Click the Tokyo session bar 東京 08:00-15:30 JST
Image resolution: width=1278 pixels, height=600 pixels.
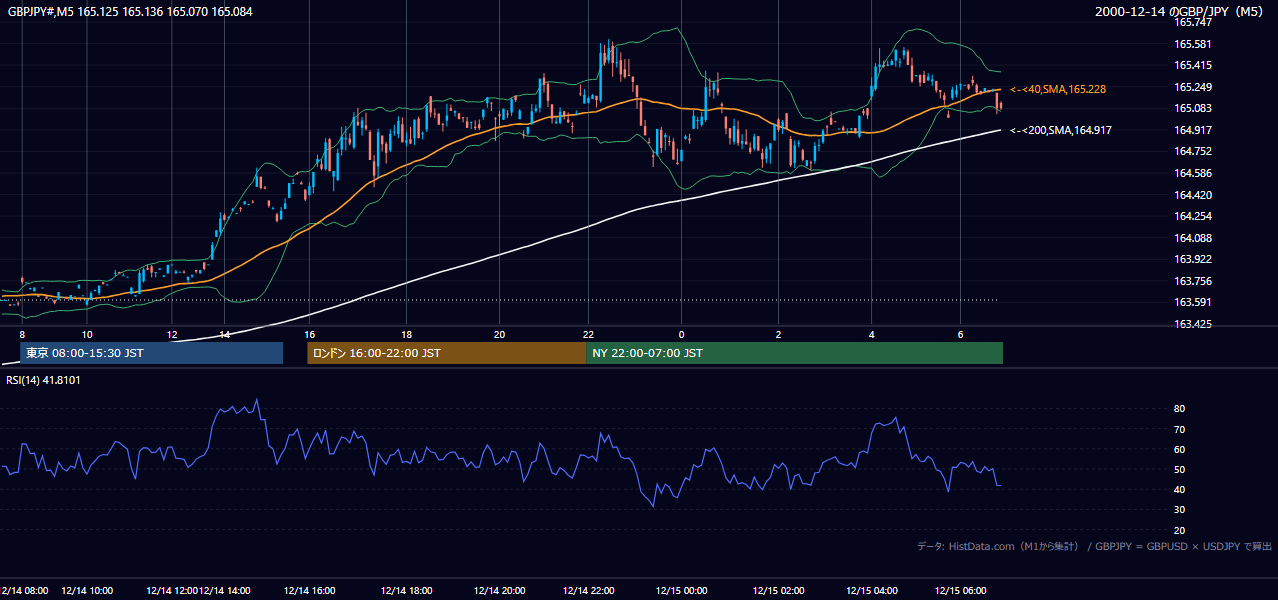151,353
